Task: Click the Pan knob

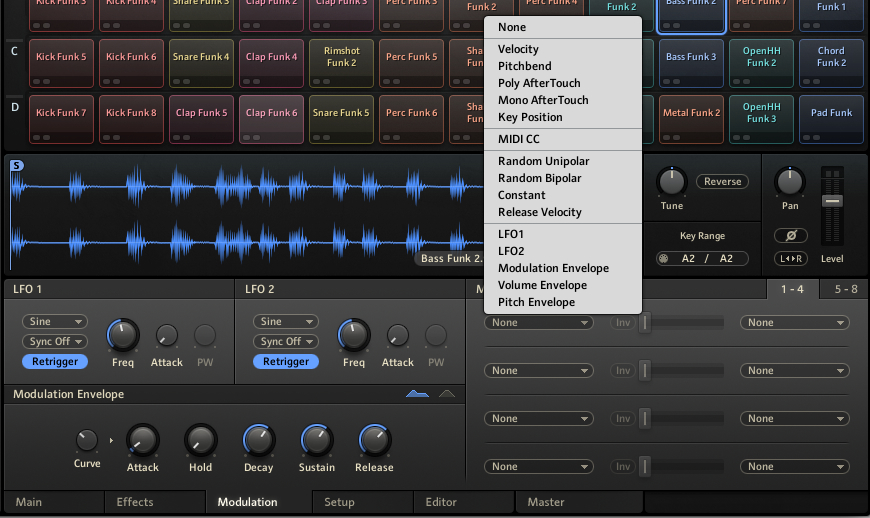Action: [790, 182]
